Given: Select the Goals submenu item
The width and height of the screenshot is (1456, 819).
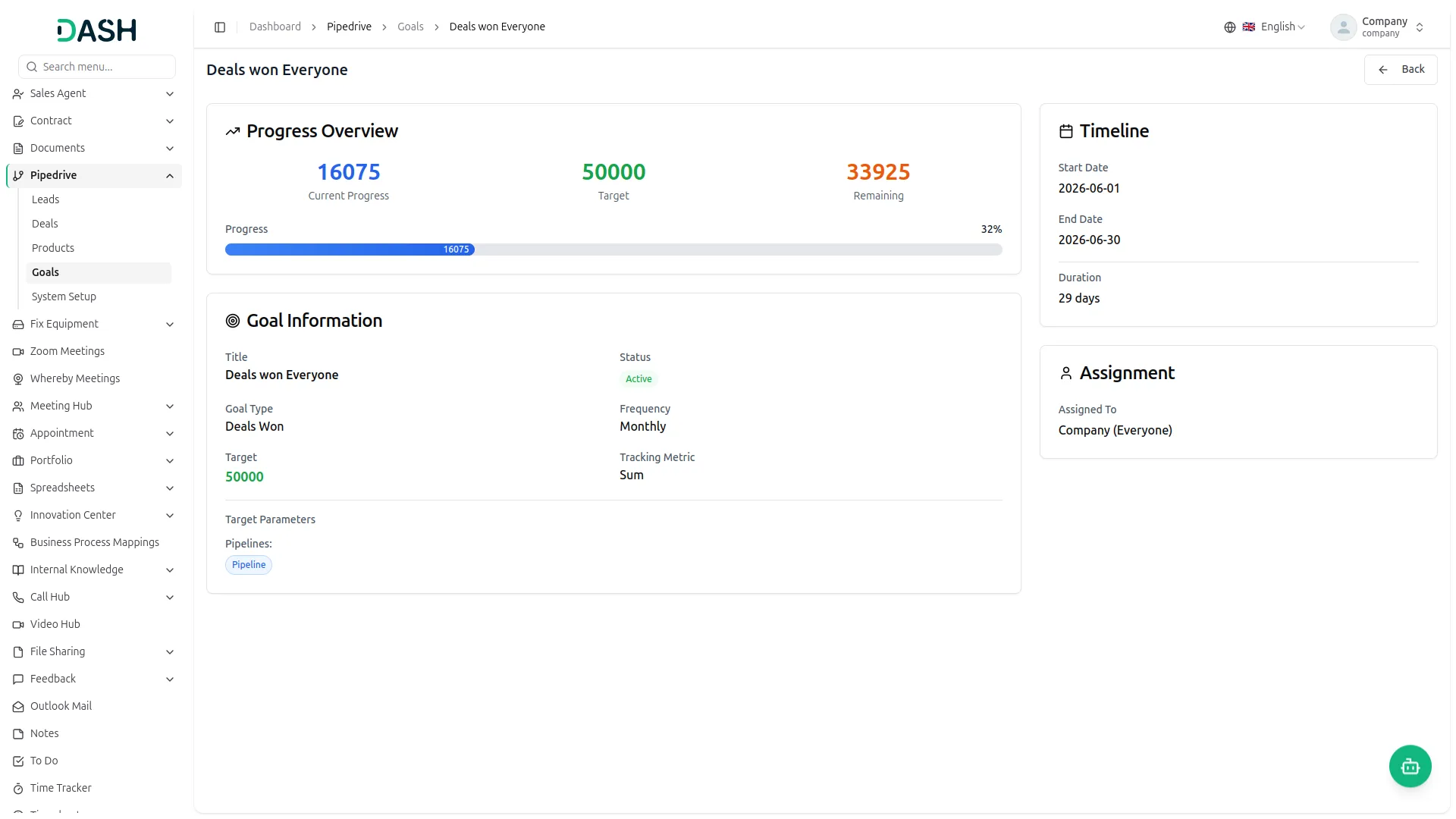Looking at the screenshot, I should point(99,272).
